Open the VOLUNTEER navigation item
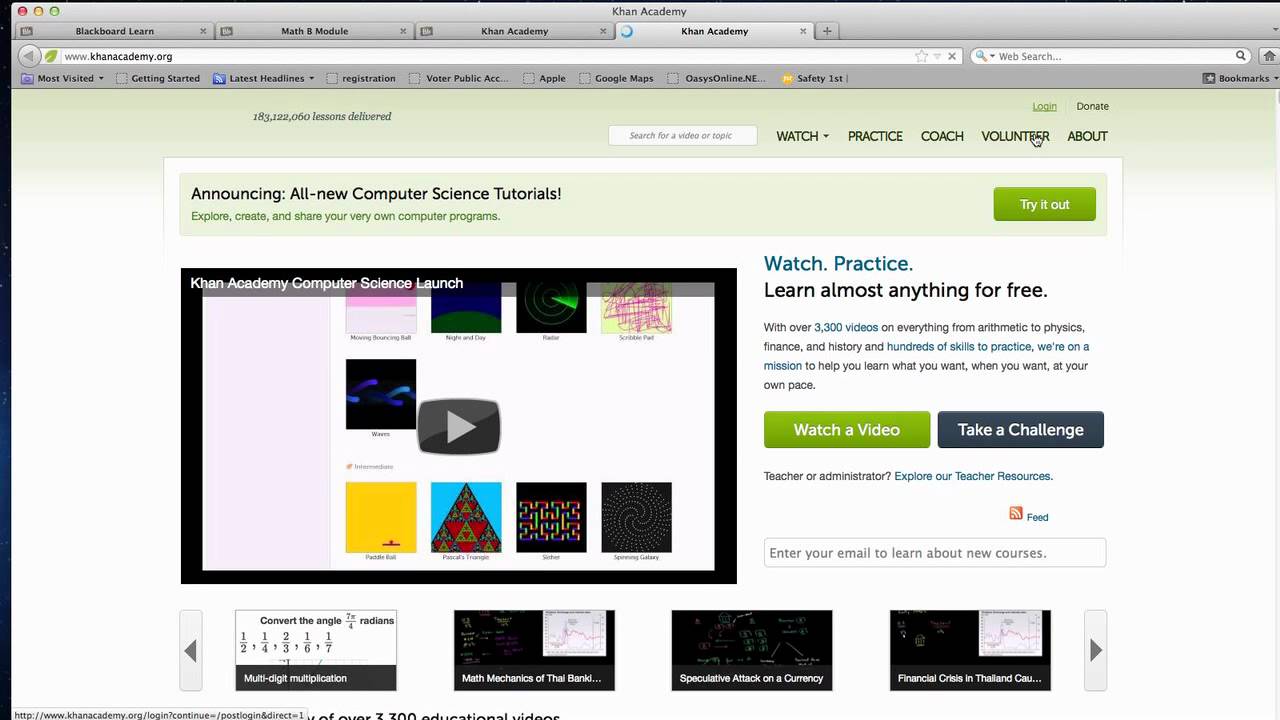The image size is (1280, 720). (x=1015, y=136)
